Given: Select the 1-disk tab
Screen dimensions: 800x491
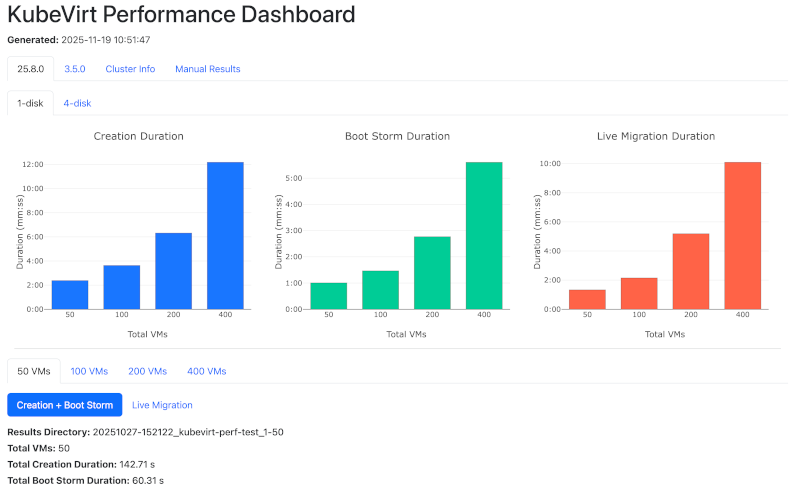Looking at the screenshot, I should (x=30, y=103).
